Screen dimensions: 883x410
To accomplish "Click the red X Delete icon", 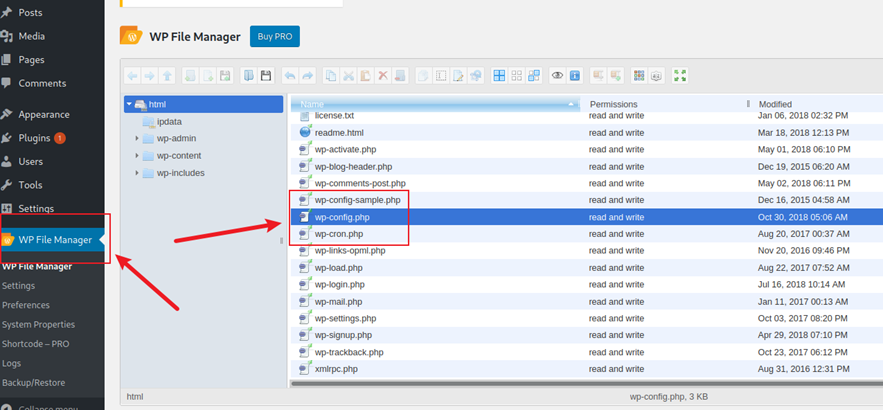I will (x=383, y=75).
